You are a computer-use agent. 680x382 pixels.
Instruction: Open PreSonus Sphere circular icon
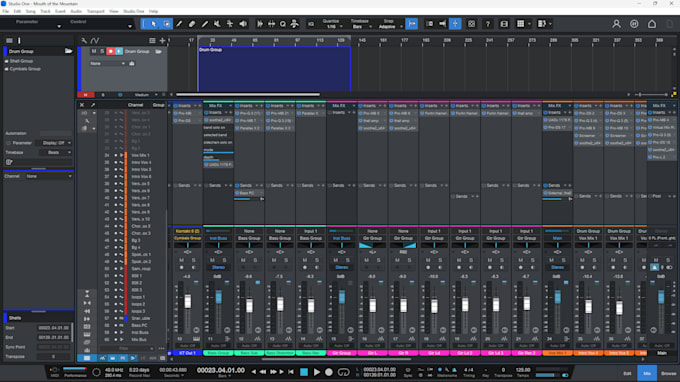[634, 24]
